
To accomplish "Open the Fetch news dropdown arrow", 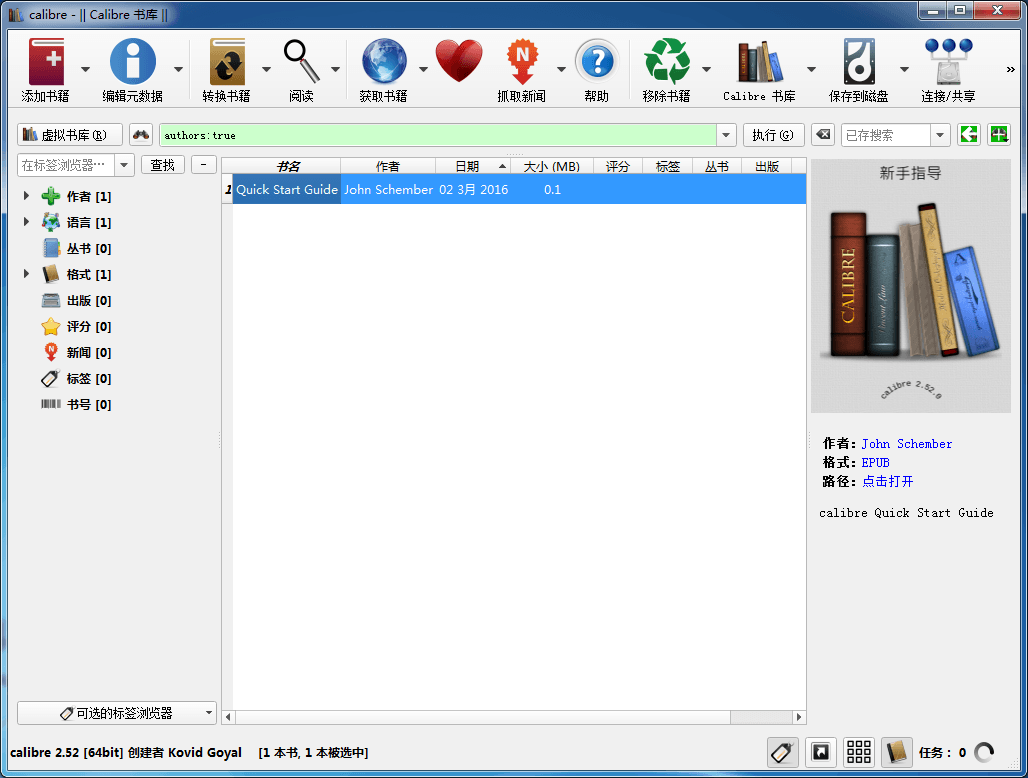I will (x=561, y=69).
